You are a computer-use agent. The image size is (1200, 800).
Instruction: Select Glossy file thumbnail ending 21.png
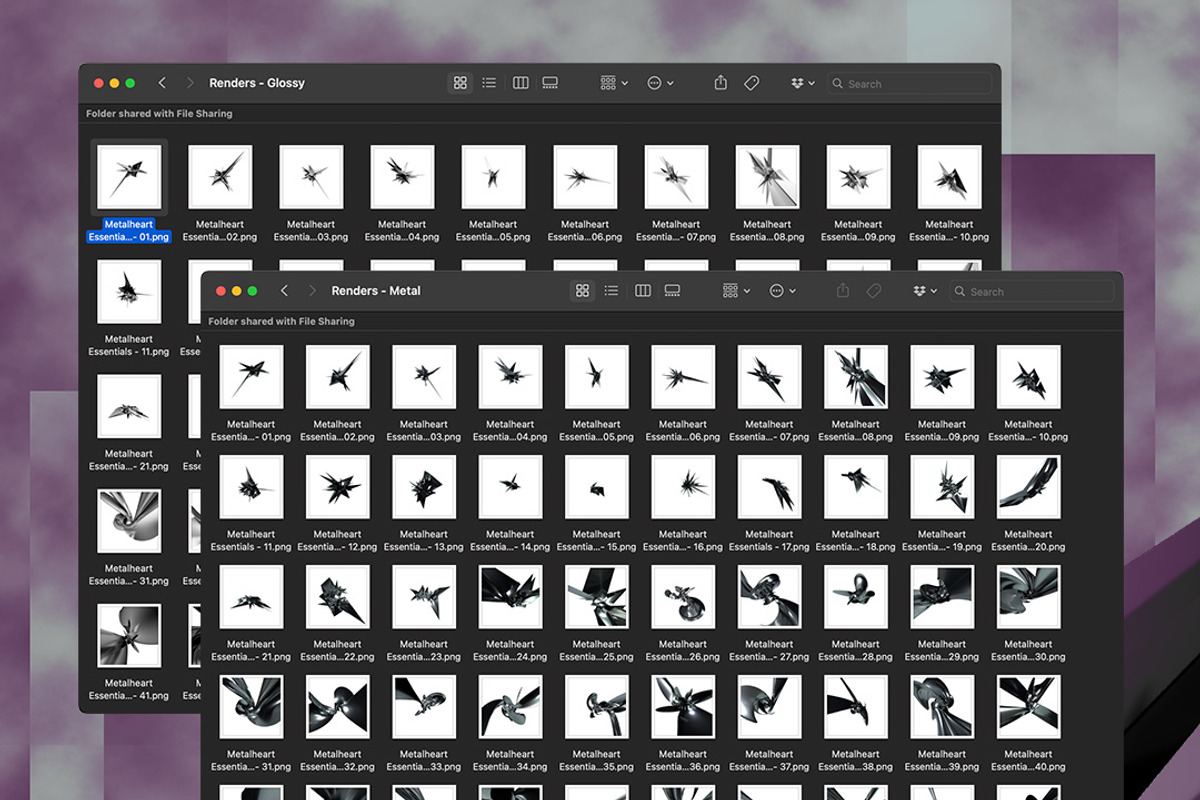129,407
